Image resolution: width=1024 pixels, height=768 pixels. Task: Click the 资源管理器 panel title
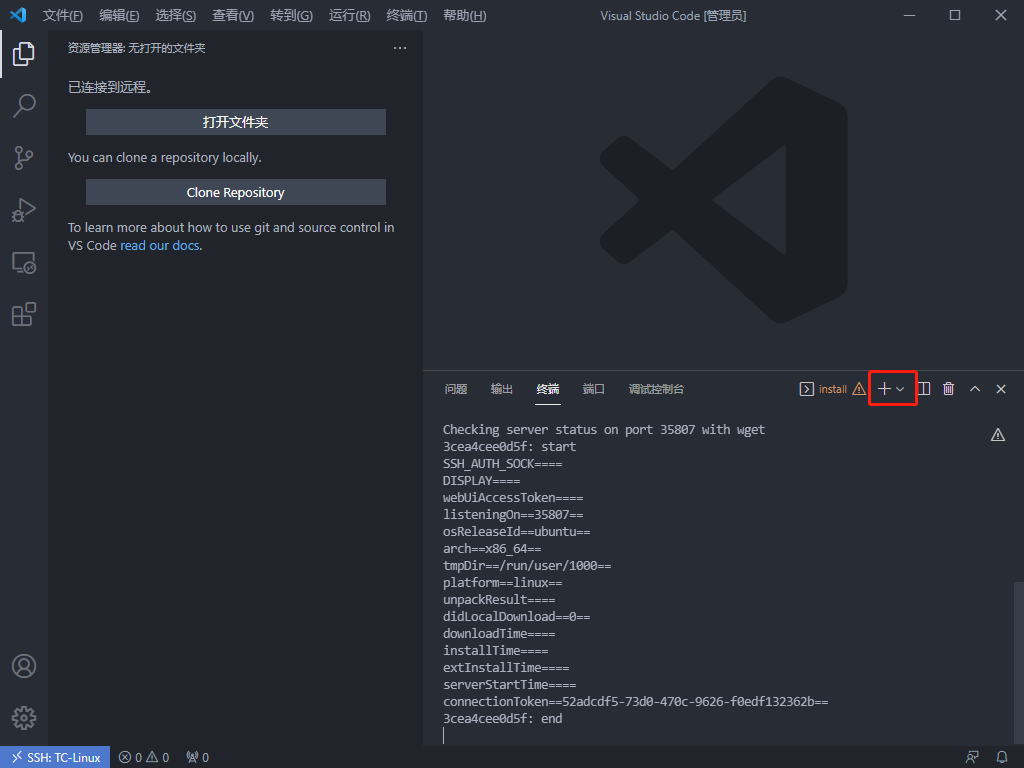(x=136, y=48)
